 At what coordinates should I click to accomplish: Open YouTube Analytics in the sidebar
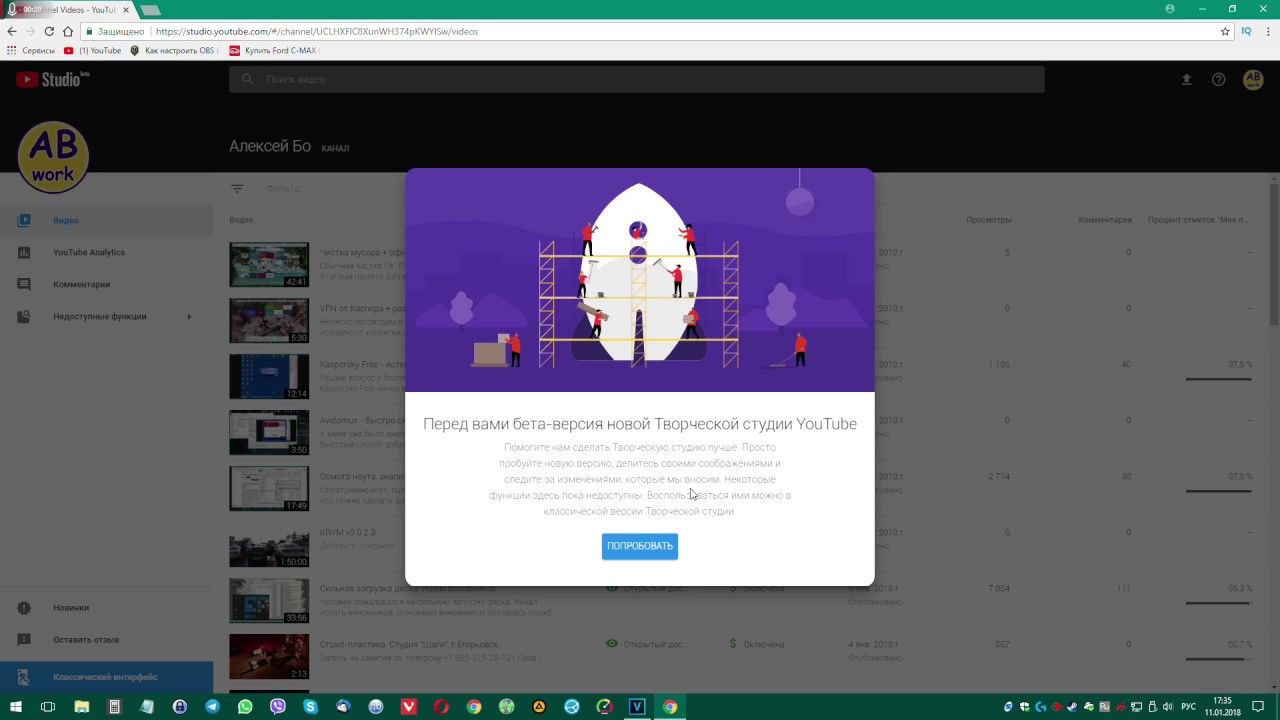click(x=106, y=252)
